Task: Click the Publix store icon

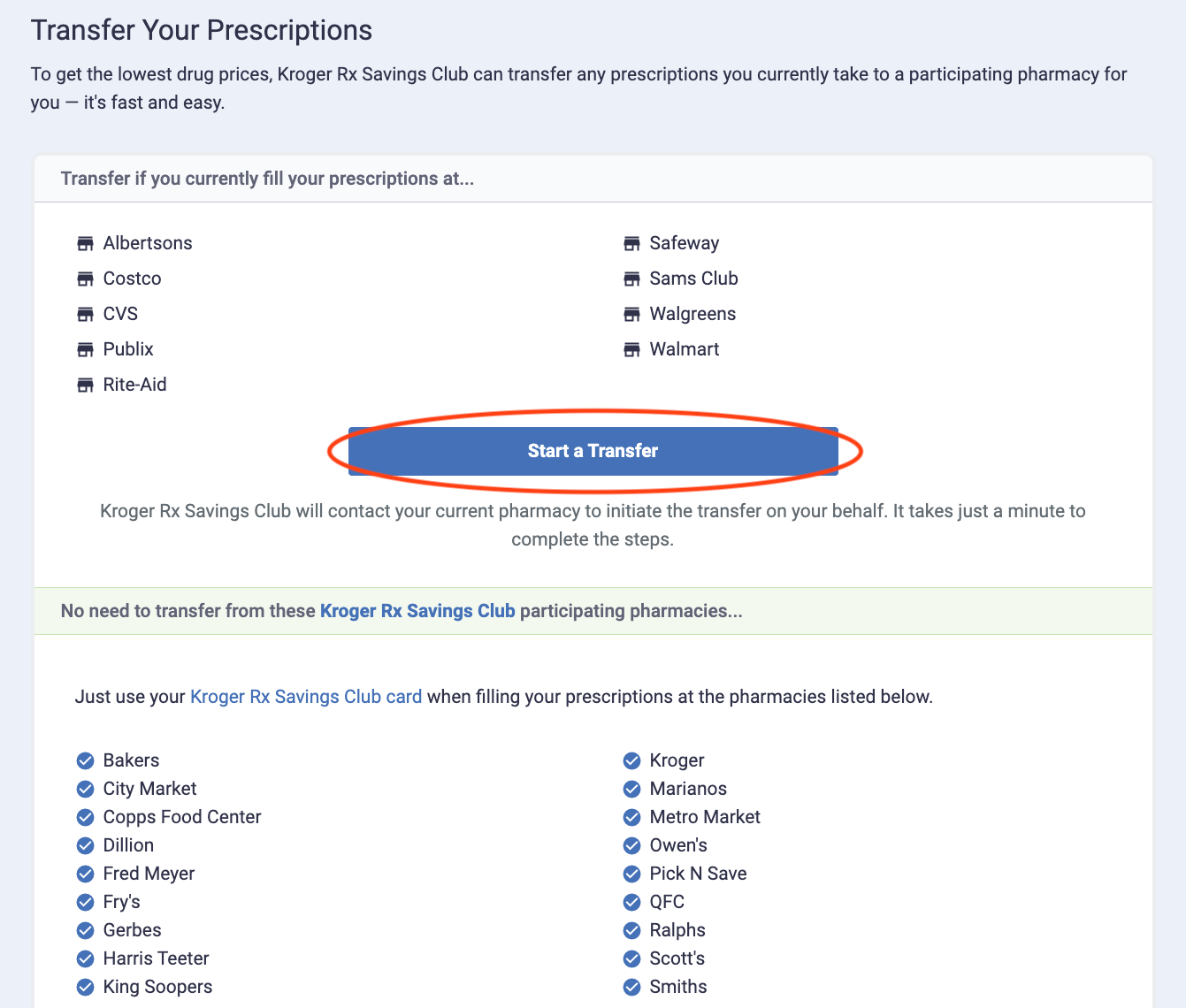Action: click(x=85, y=349)
